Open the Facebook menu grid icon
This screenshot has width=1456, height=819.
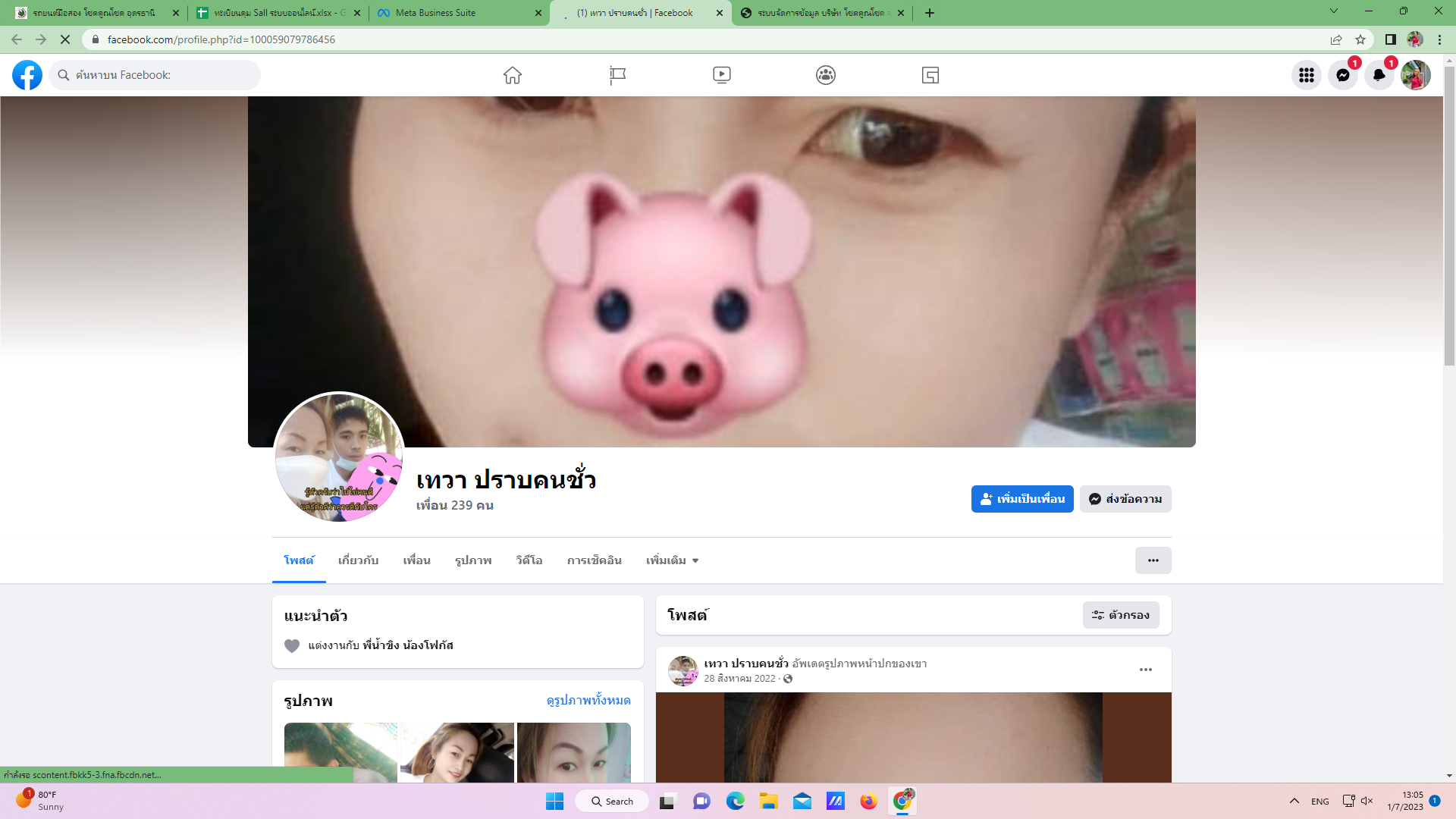1306,75
